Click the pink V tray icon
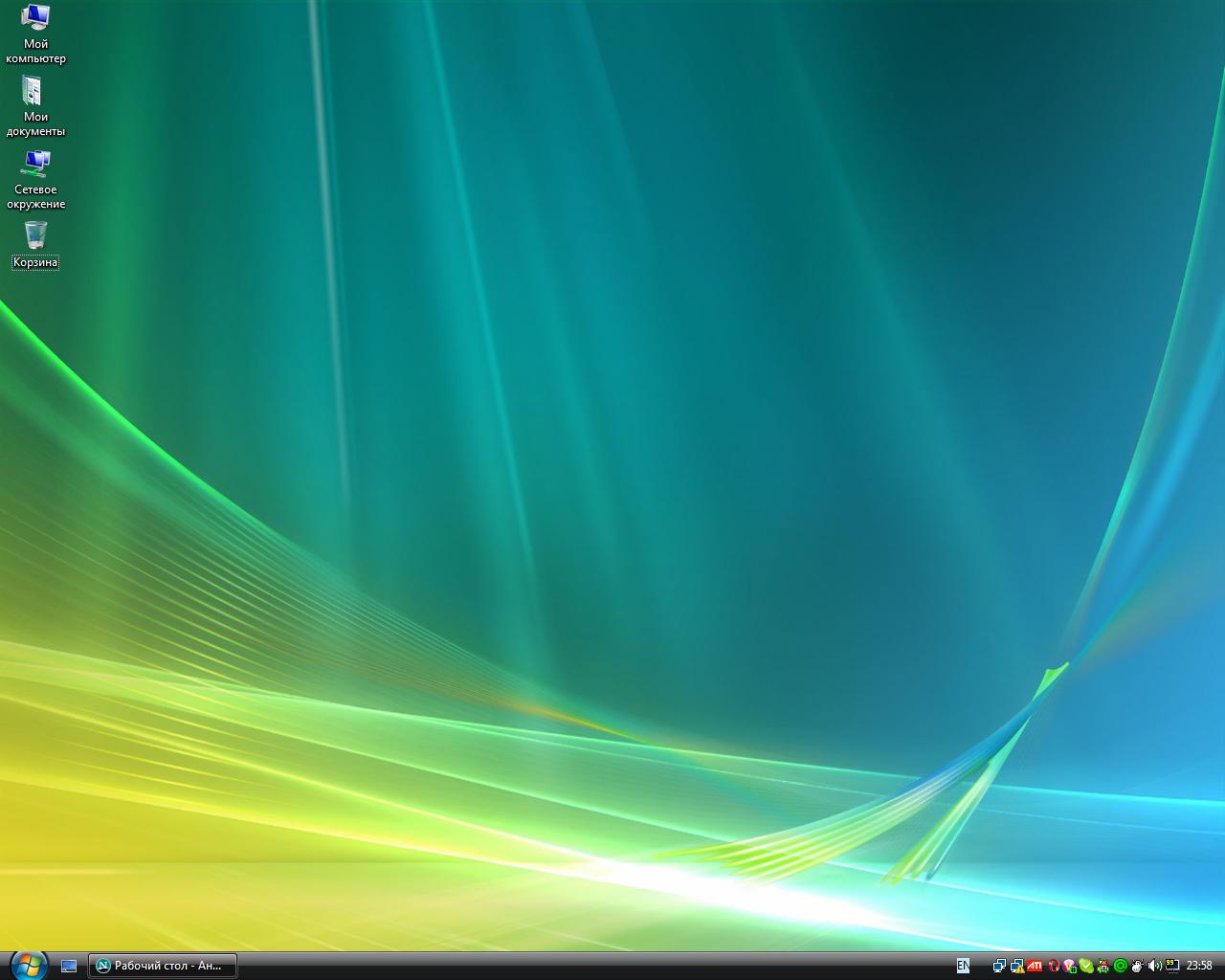This screenshot has height=980, width=1225. point(1069,966)
